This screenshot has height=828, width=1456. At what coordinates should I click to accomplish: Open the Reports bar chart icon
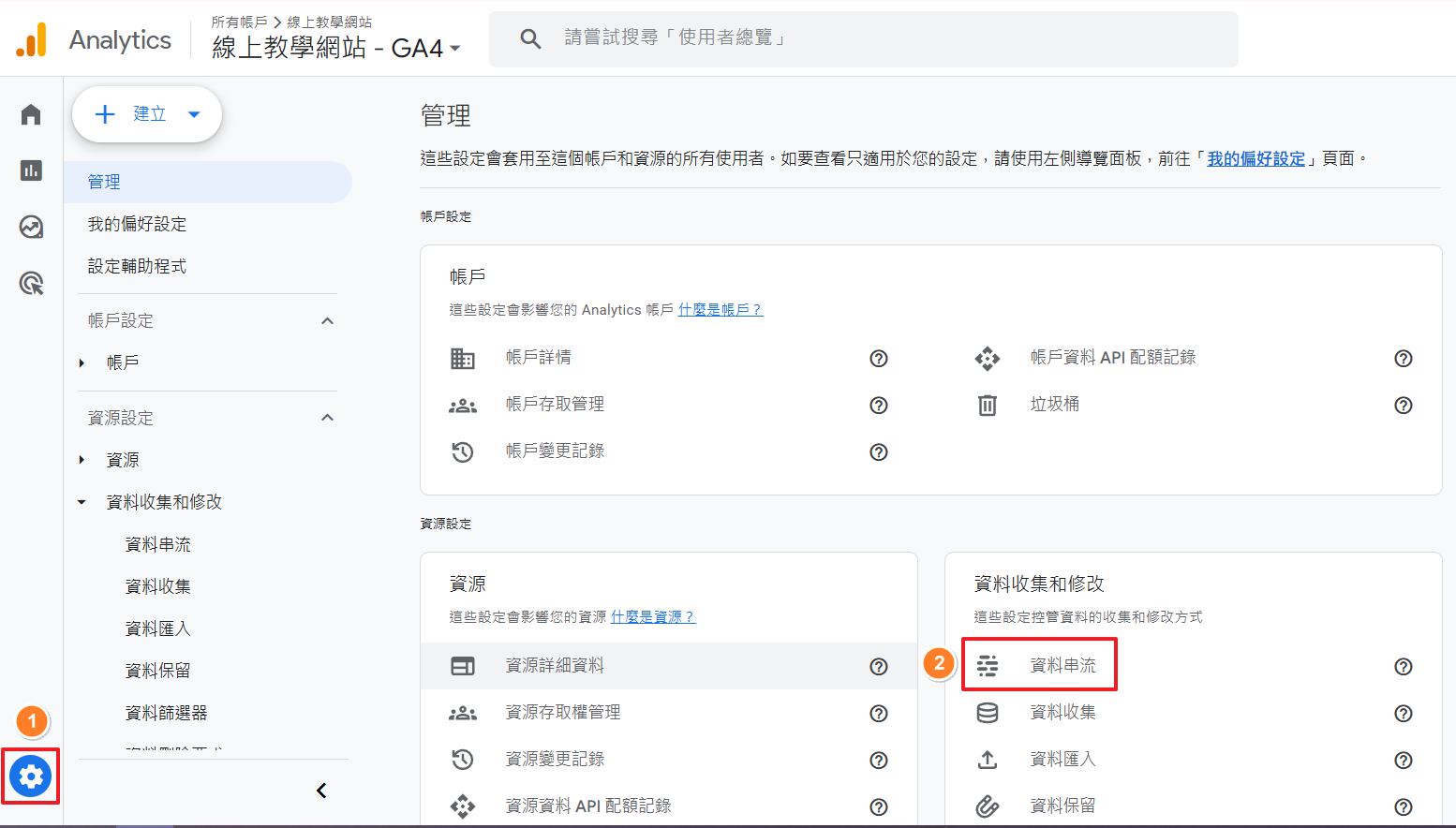31,170
